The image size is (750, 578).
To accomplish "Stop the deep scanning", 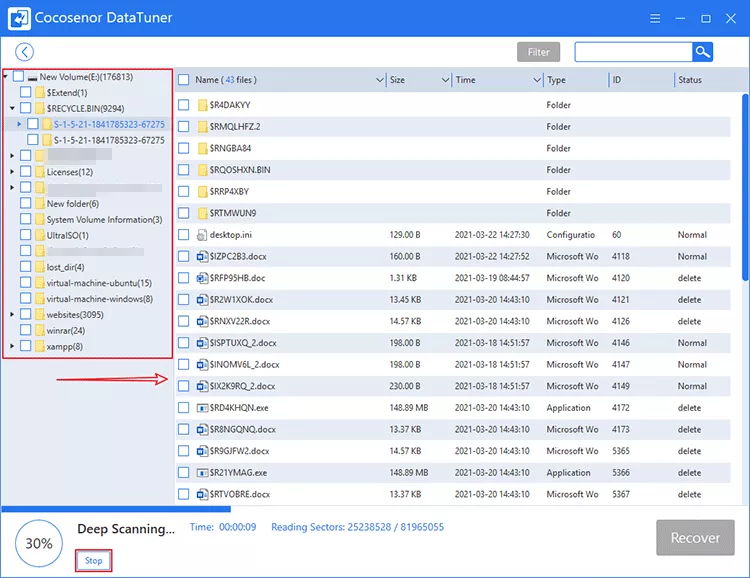I will pyautogui.click(x=93, y=560).
